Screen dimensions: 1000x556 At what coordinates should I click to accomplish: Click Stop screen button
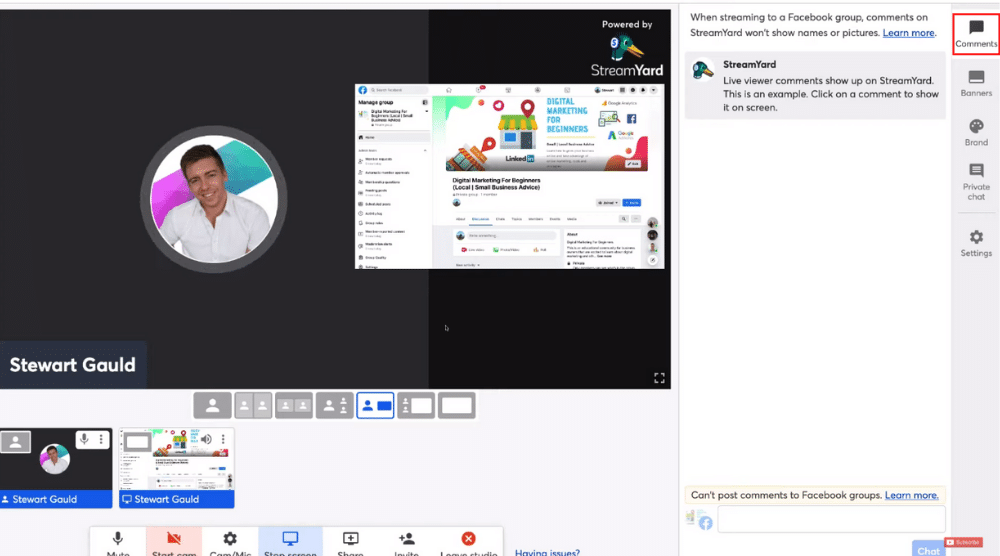coord(290,542)
